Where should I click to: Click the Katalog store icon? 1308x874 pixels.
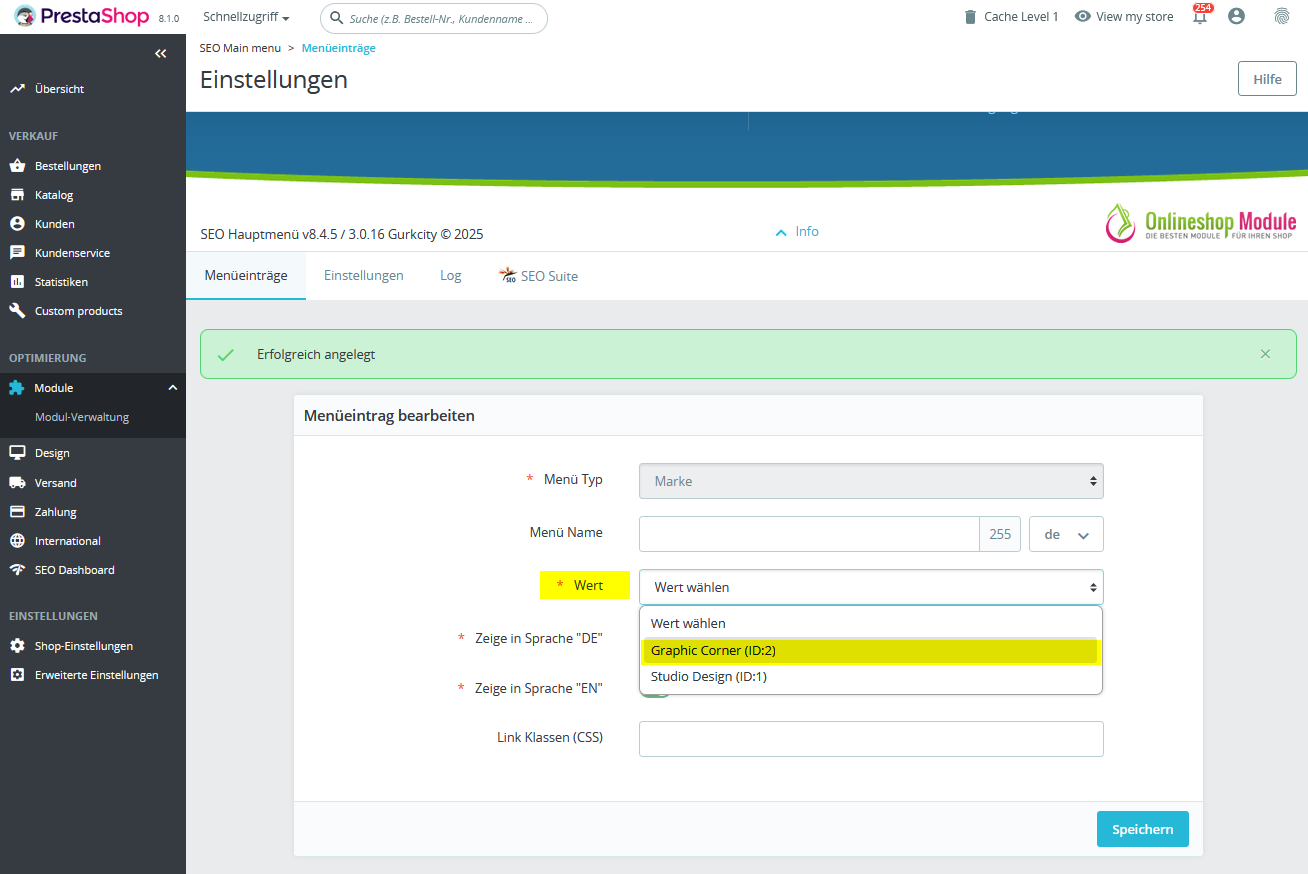point(17,195)
